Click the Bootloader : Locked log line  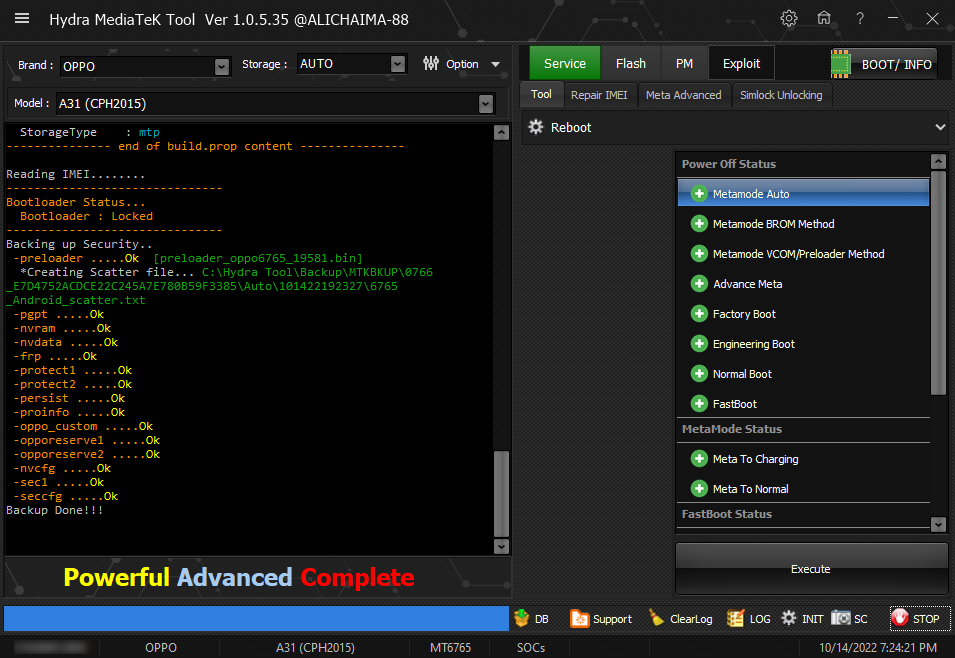(86, 216)
